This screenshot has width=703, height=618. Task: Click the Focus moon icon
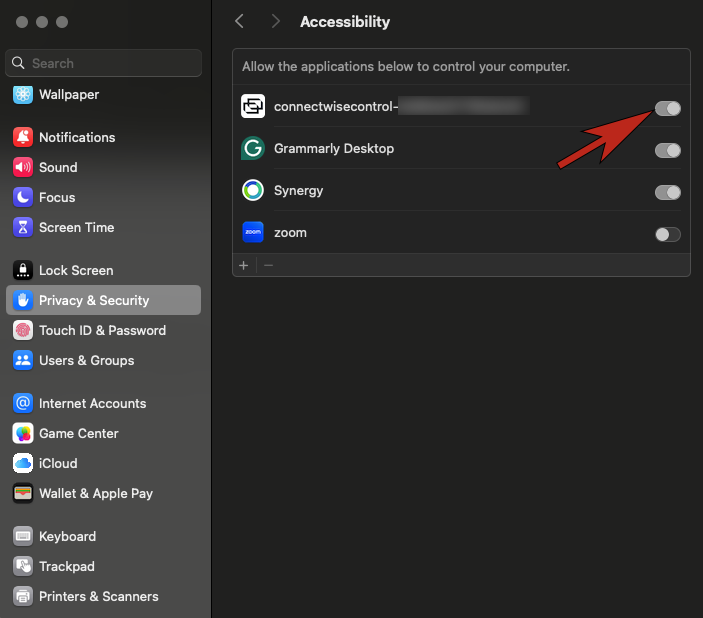22,197
